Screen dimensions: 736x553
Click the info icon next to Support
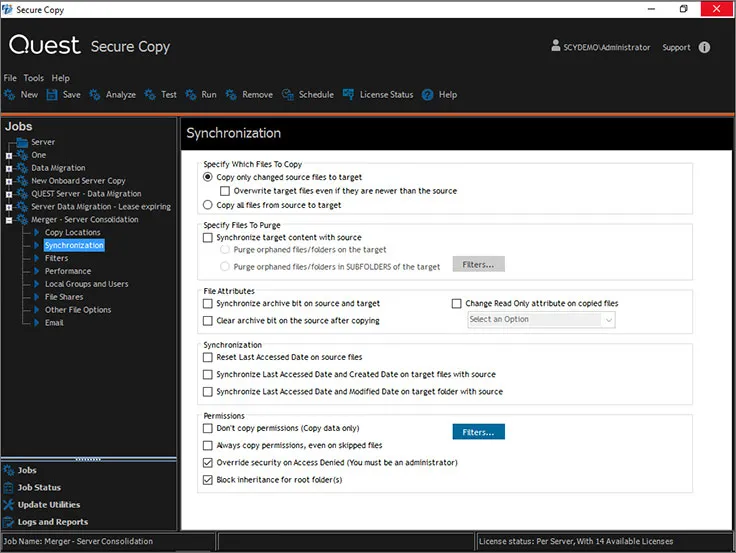[704, 47]
